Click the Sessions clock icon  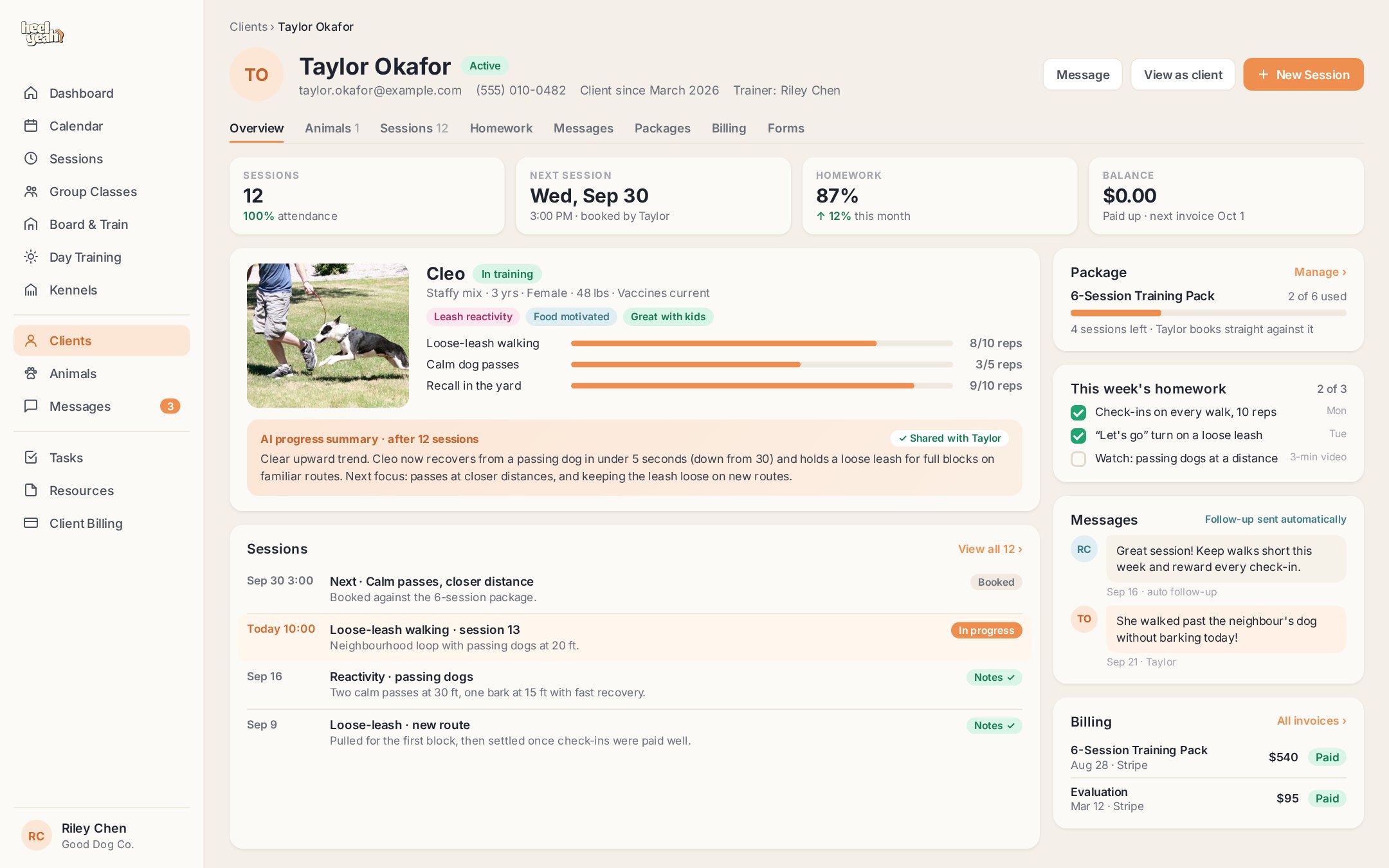(31, 159)
